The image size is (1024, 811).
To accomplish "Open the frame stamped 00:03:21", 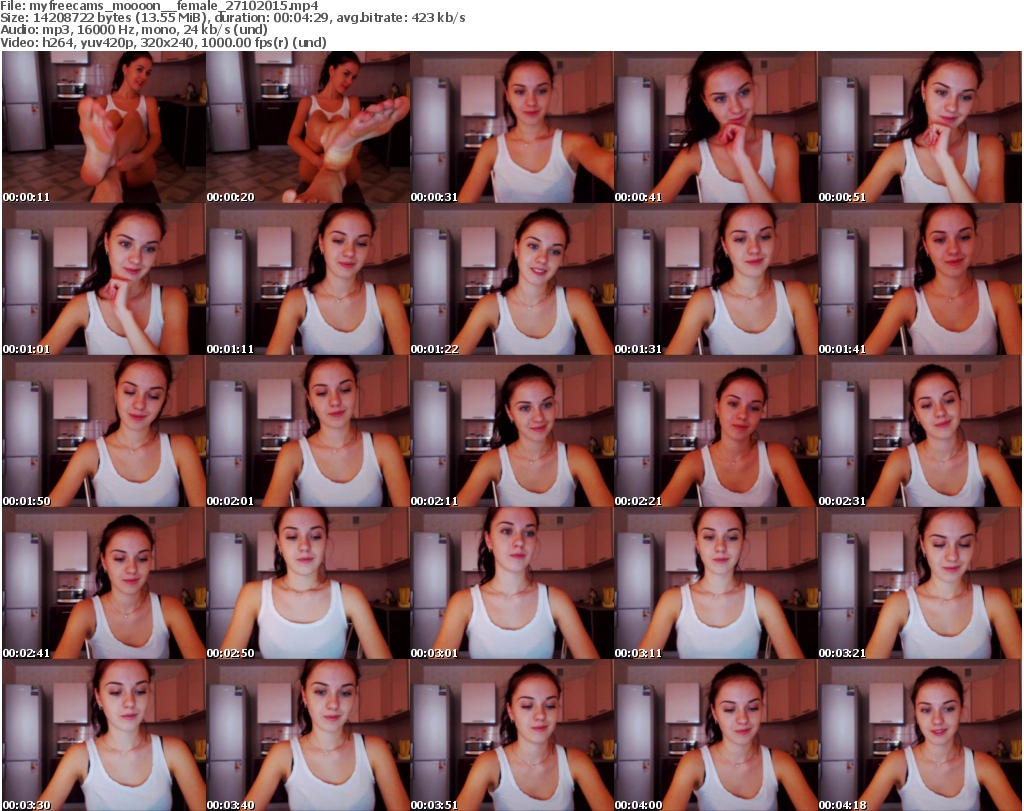I will pos(920,584).
